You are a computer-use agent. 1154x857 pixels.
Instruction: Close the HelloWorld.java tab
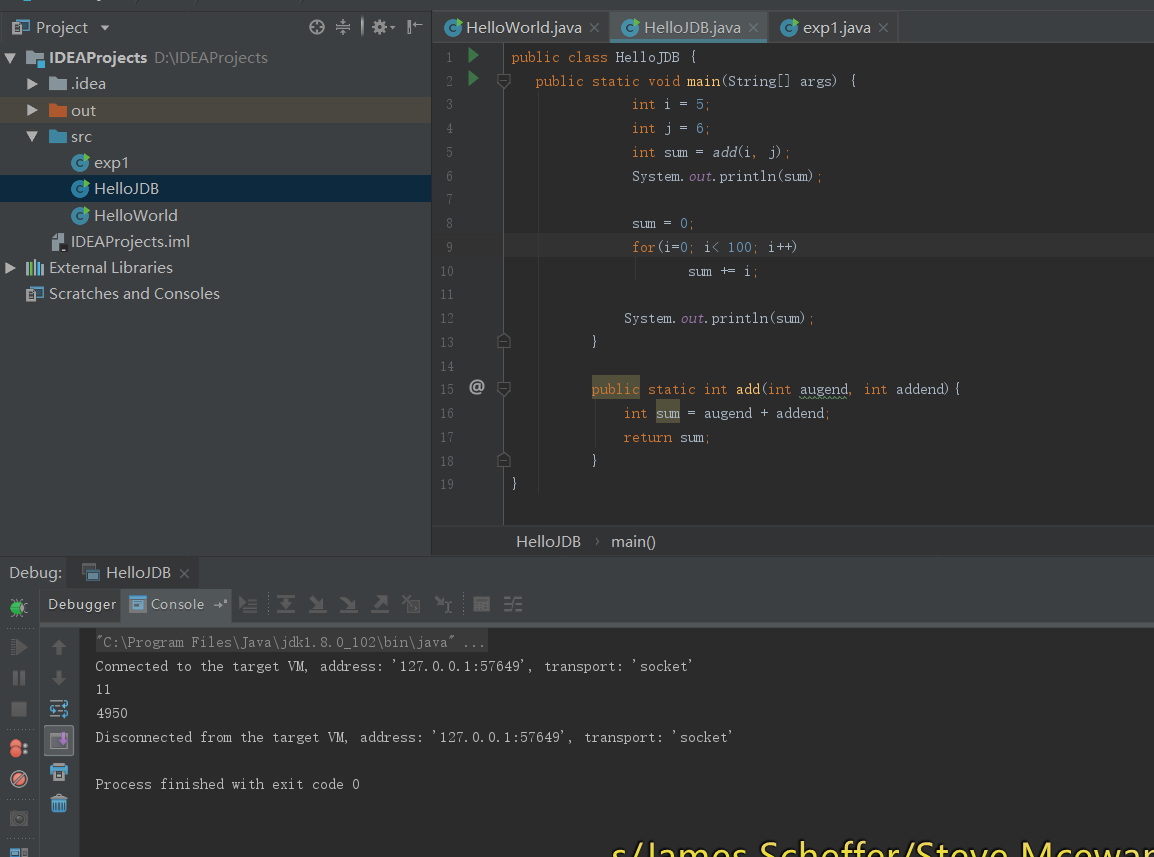click(x=595, y=28)
